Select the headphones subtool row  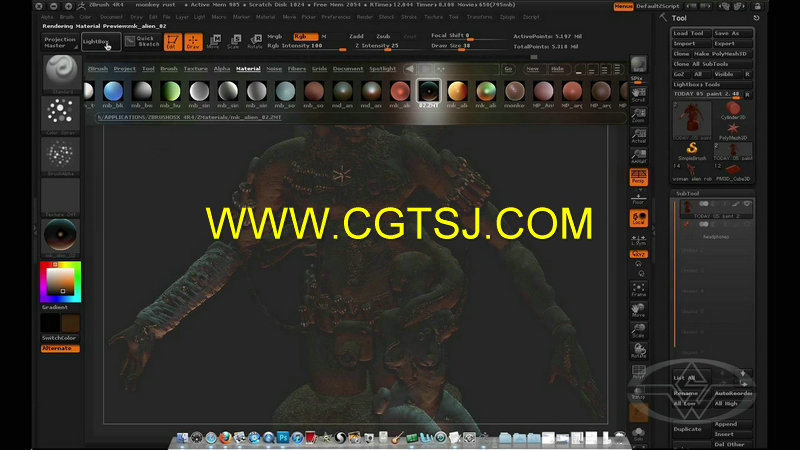[x=714, y=231]
